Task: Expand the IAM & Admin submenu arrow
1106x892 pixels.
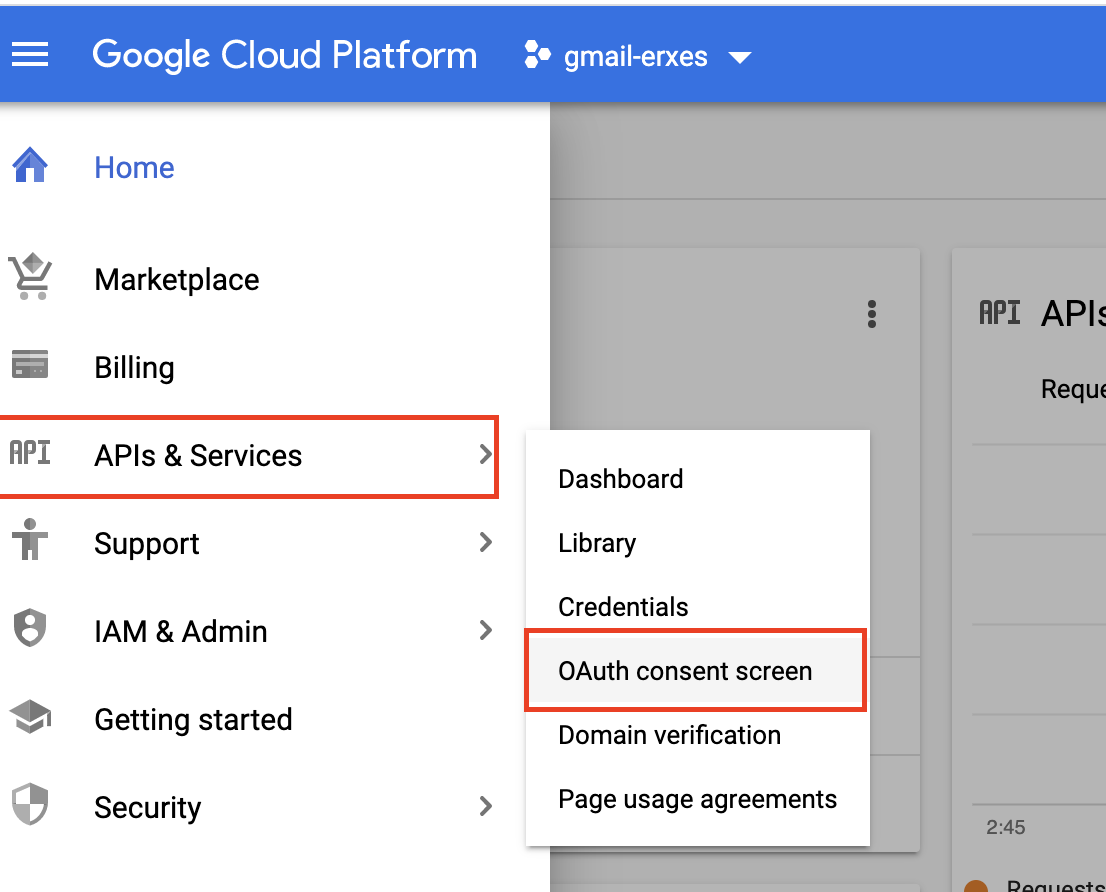Action: [x=486, y=630]
